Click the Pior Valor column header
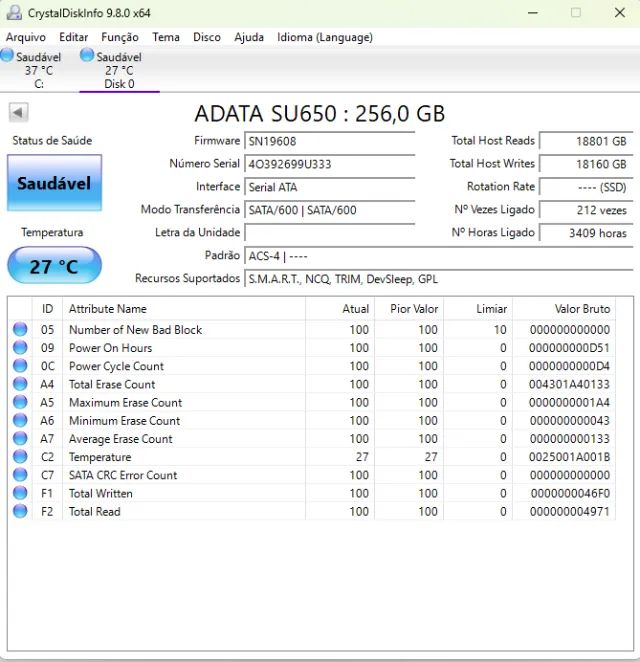The width and height of the screenshot is (640, 662). (409, 309)
